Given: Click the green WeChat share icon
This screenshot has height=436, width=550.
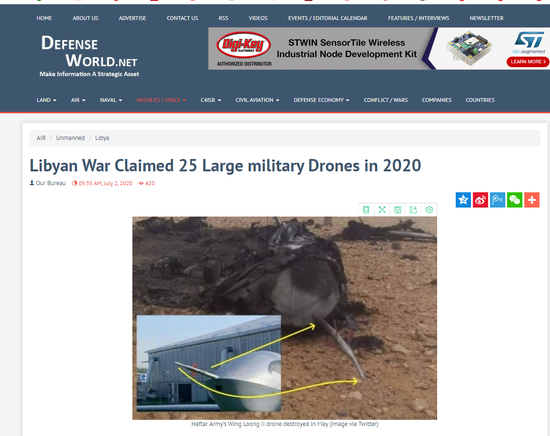Looking at the screenshot, I should tap(515, 200).
